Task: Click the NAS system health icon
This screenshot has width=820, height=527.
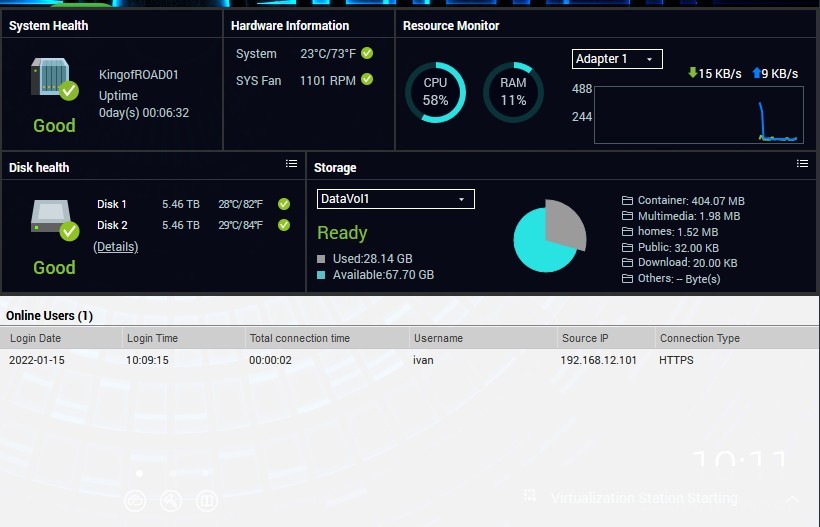Action: [x=54, y=78]
